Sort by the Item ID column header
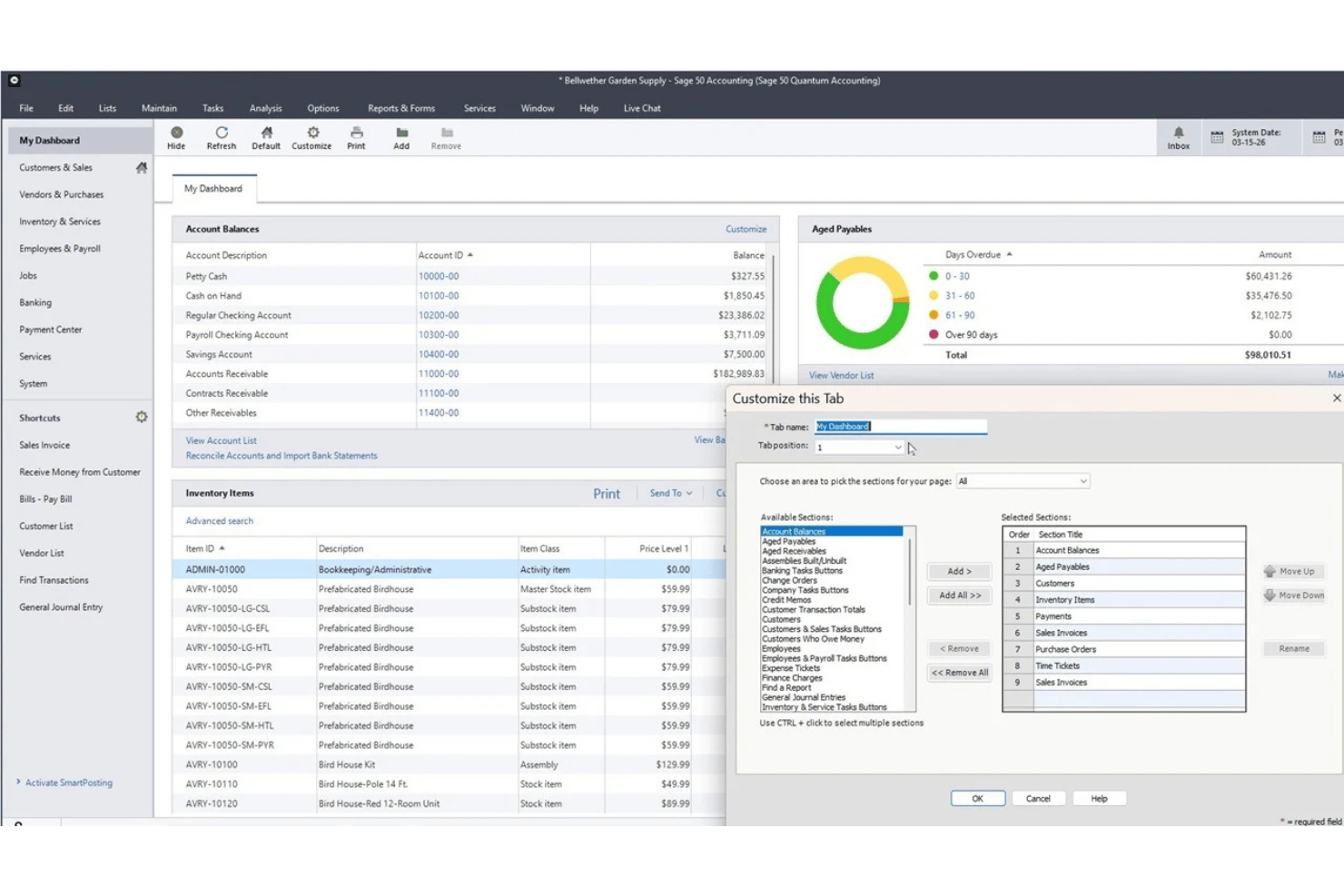Screen dimensions: 1344x896 click(205, 548)
